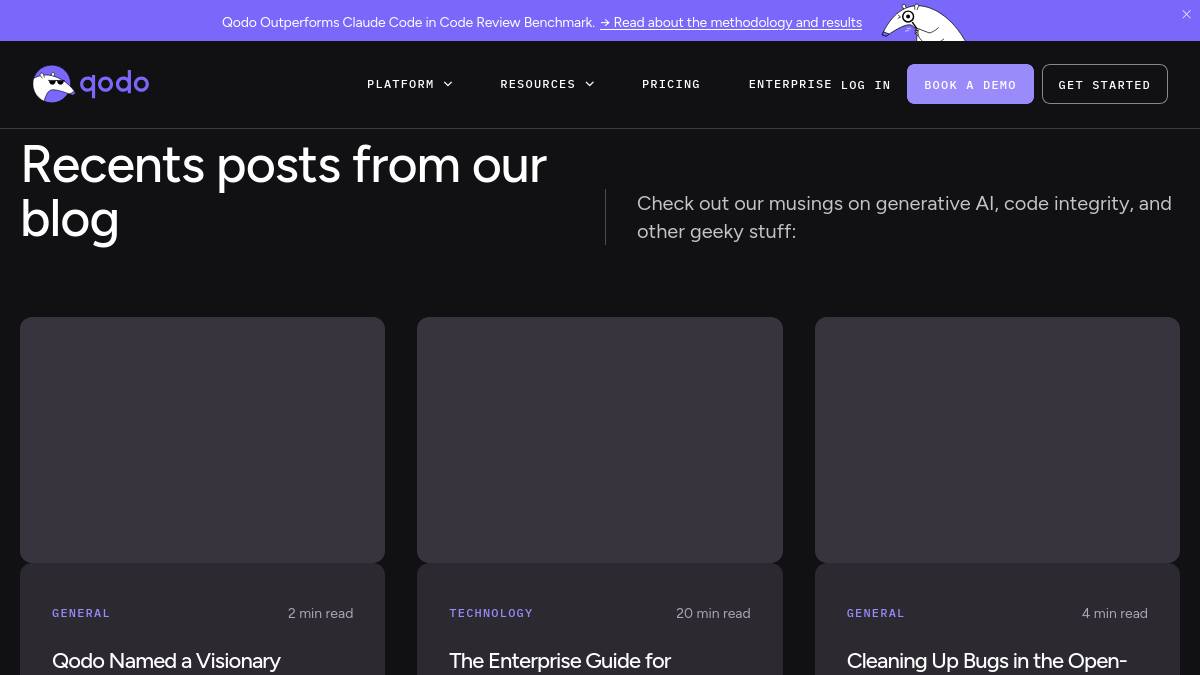The width and height of the screenshot is (1200, 675).
Task: Open the Pricing page
Action: coord(670,84)
